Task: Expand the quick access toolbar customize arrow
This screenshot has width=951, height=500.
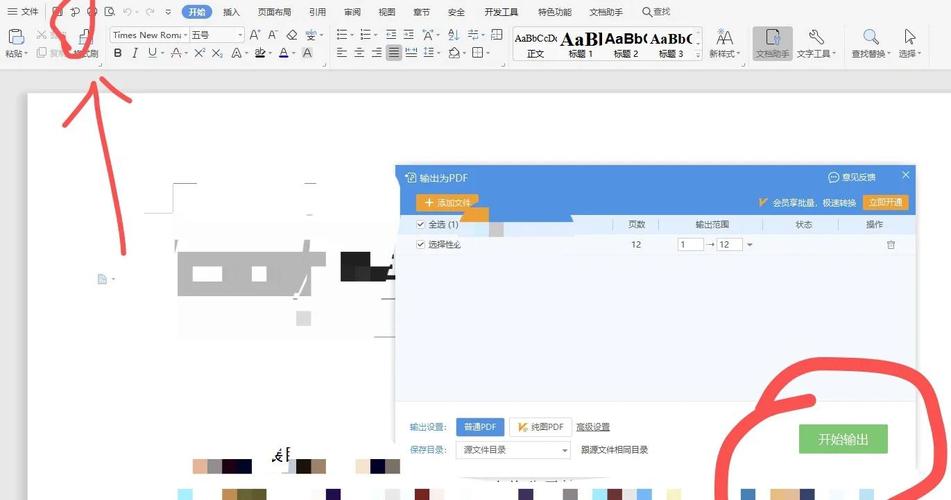Action: pyautogui.click(x=168, y=12)
